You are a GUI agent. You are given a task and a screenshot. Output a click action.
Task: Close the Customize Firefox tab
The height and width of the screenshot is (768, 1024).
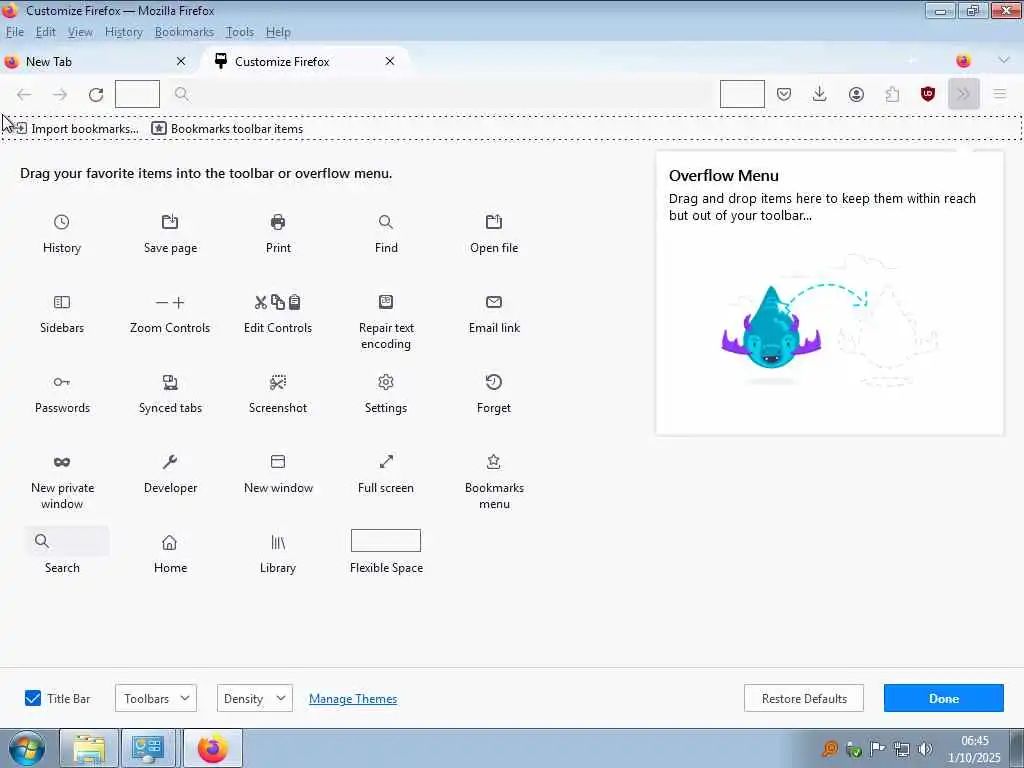point(390,61)
